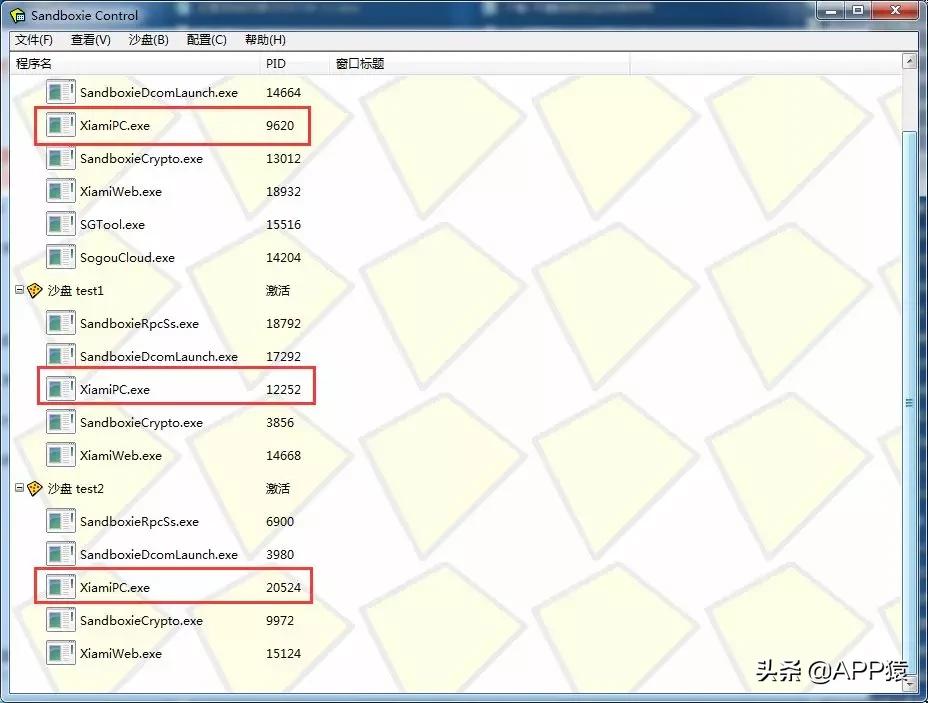Click the SogouCloud.exe process icon
This screenshot has height=703, width=928.
(60, 257)
